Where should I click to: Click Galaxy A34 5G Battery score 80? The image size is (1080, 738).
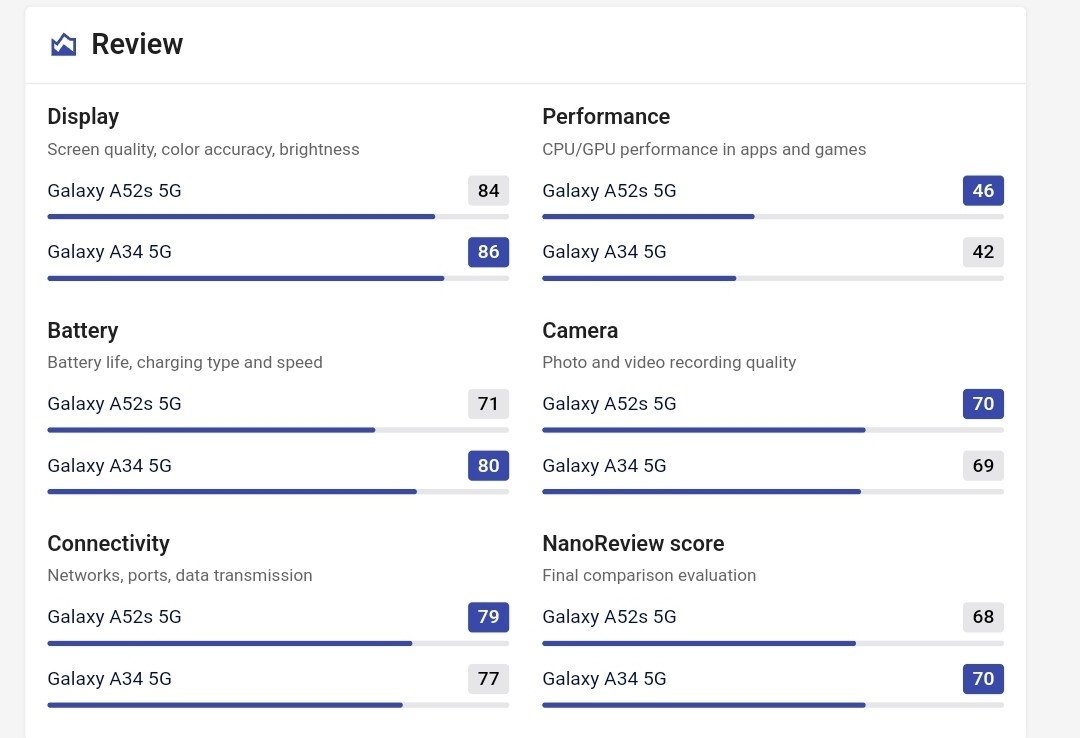[x=488, y=466]
